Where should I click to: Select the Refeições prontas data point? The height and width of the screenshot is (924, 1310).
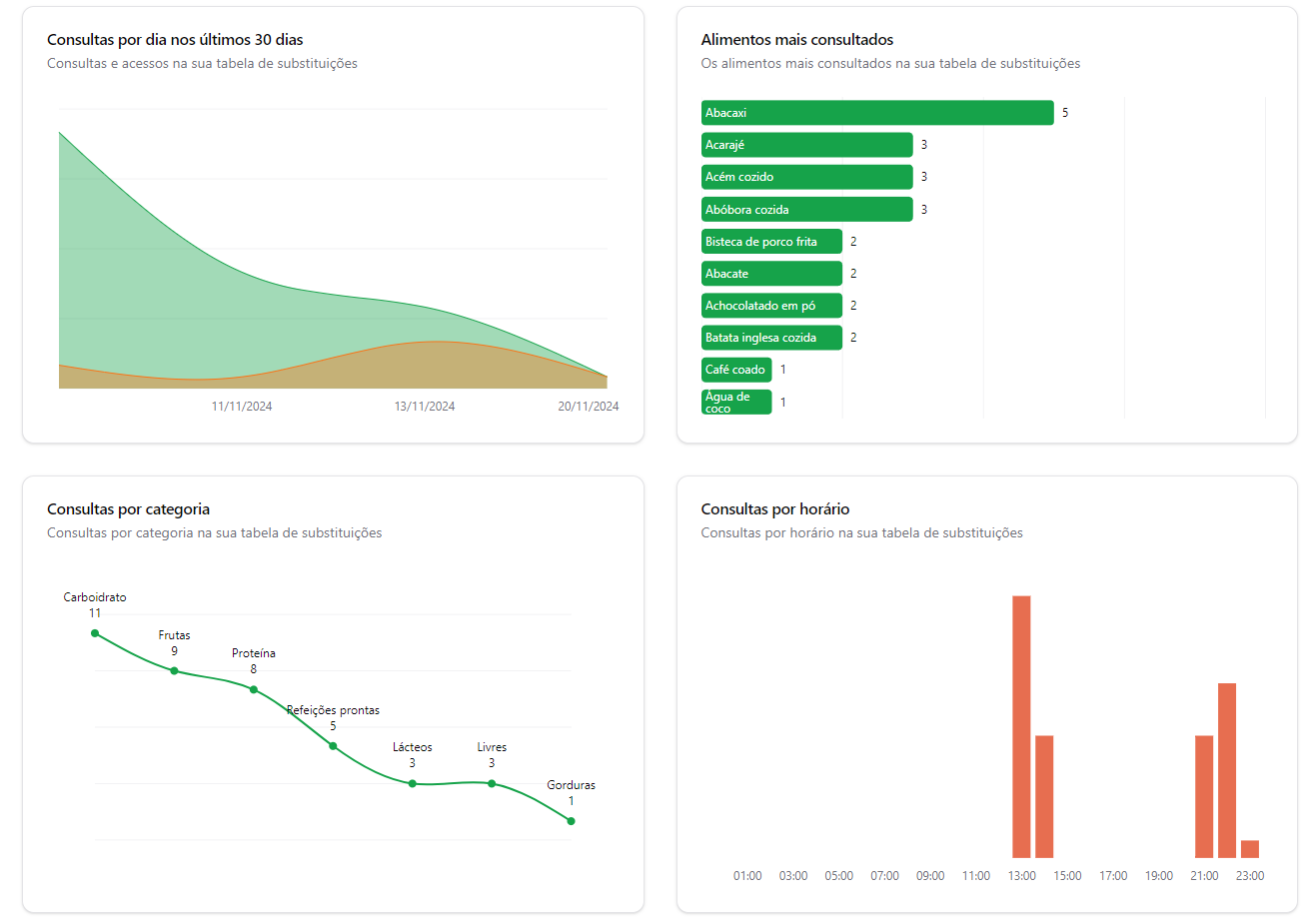[x=333, y=746]
